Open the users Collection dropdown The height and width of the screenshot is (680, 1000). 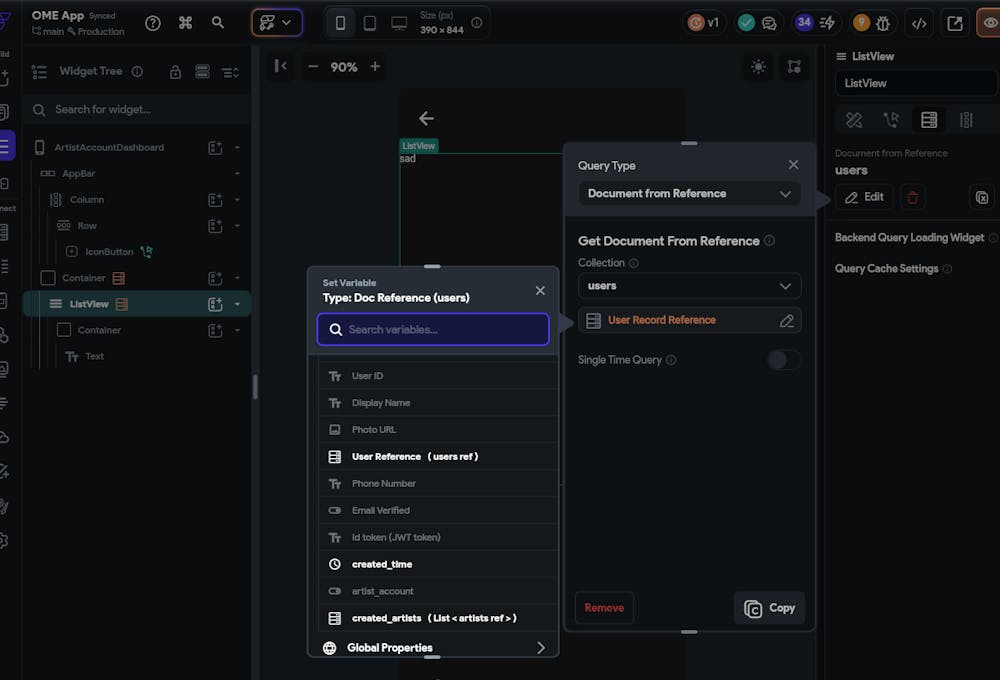pos(689,286)
